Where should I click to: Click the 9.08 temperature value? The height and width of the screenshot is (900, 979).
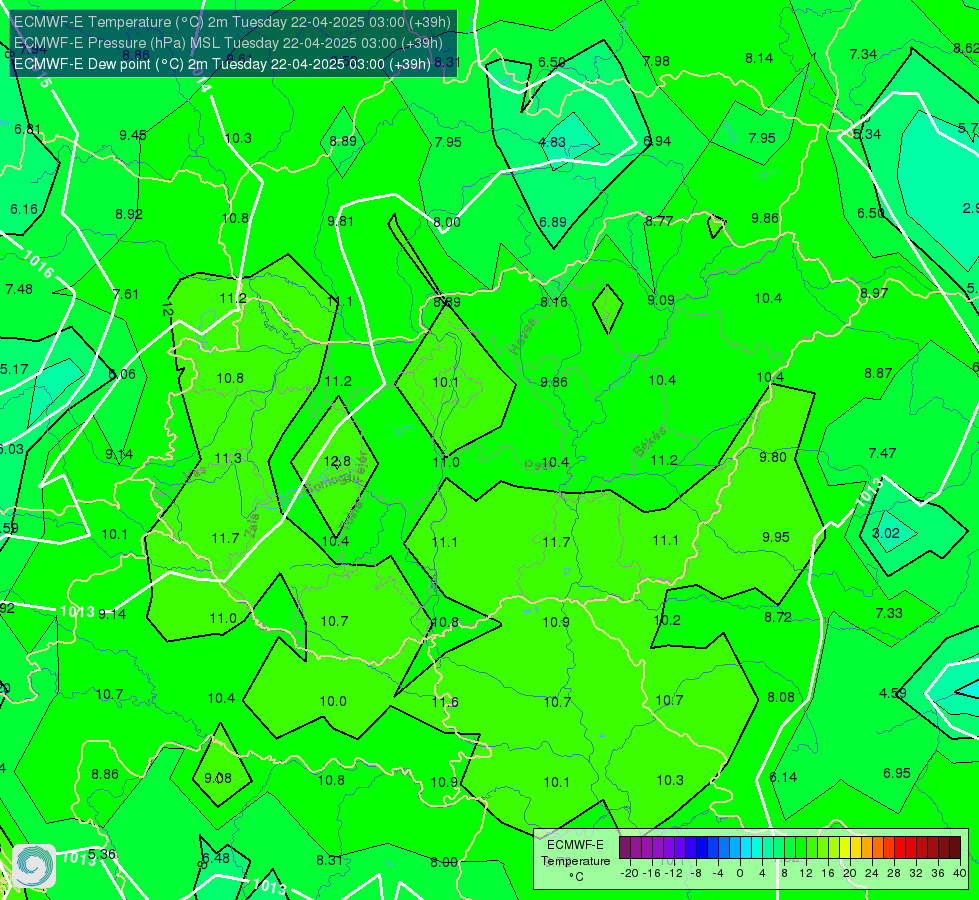click(218, 778)
